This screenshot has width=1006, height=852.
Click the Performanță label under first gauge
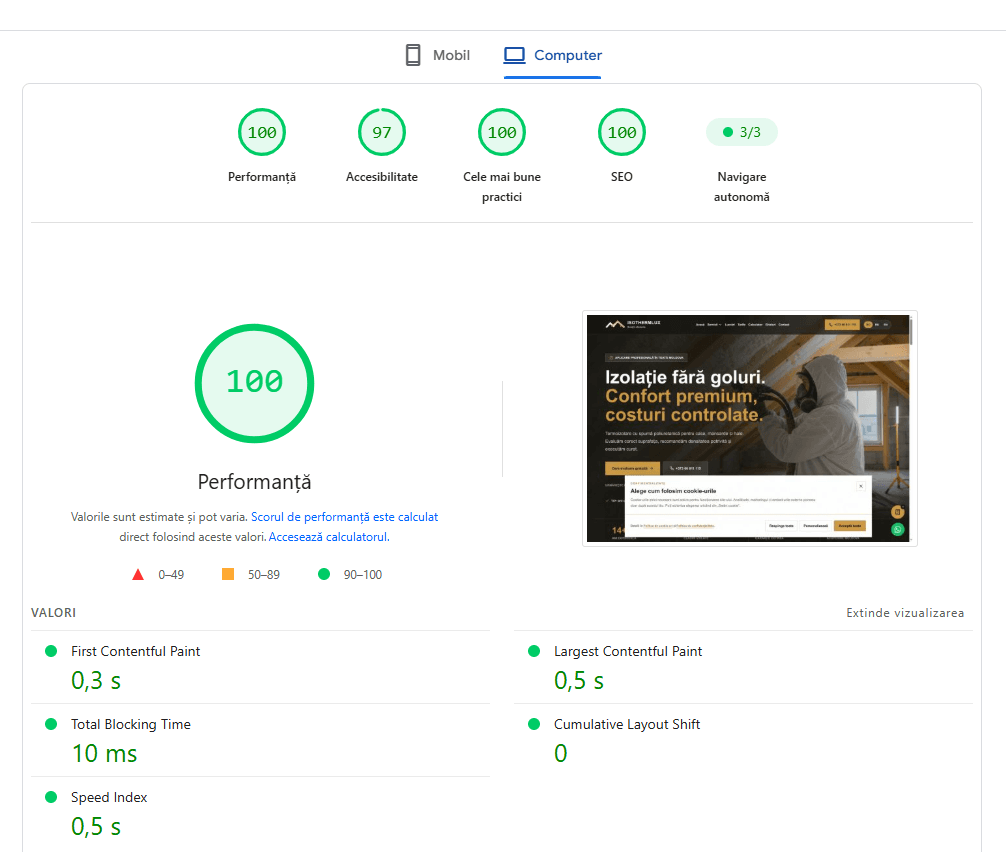pyautogui.click(x=262, y=177)
